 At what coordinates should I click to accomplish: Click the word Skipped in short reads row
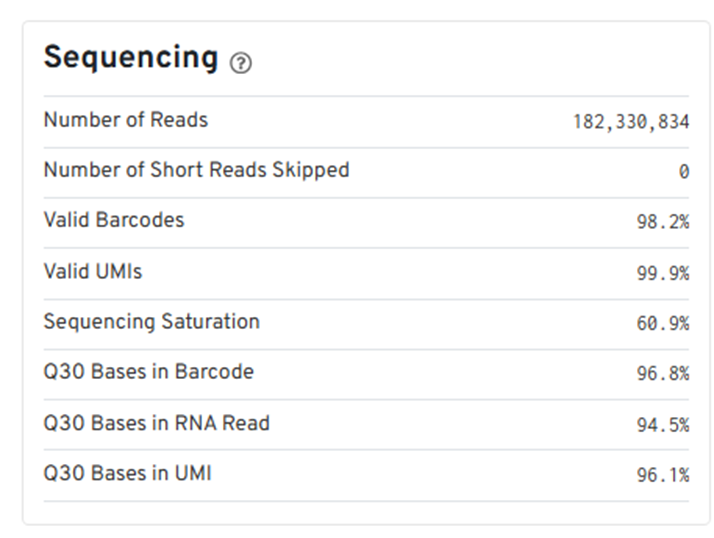311,170
